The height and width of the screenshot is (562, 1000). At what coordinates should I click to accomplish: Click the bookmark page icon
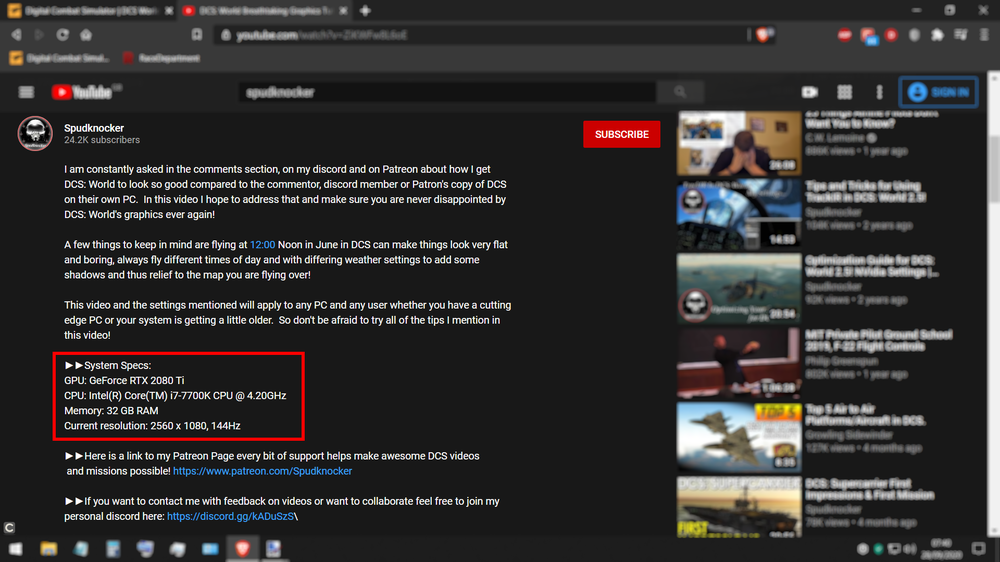(197, 34)
